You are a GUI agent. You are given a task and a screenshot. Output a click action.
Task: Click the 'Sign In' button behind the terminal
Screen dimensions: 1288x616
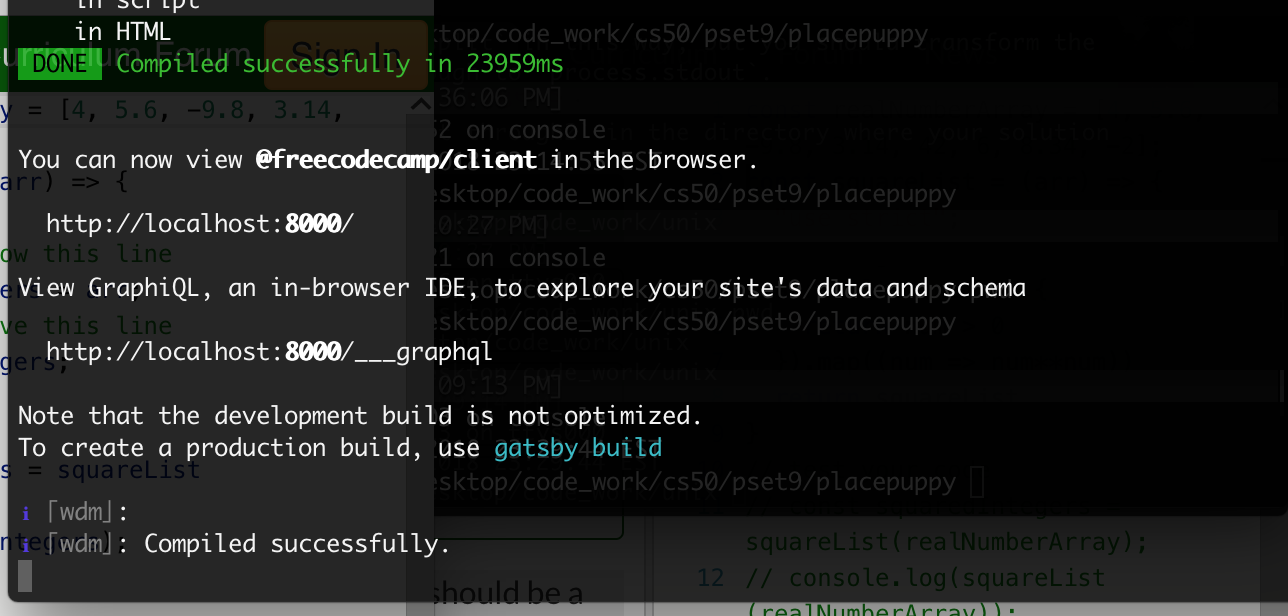pyautogui.click(x=345, y=55)
